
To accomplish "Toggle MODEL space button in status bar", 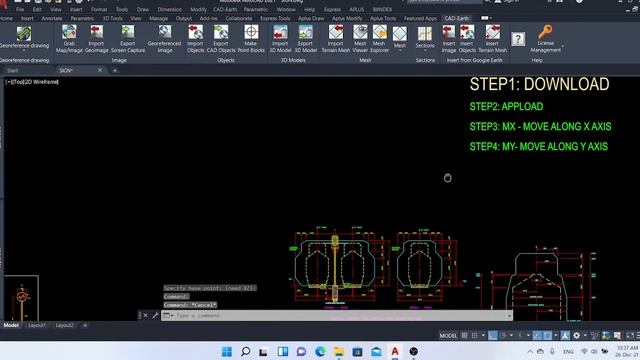I will point(448,336).
